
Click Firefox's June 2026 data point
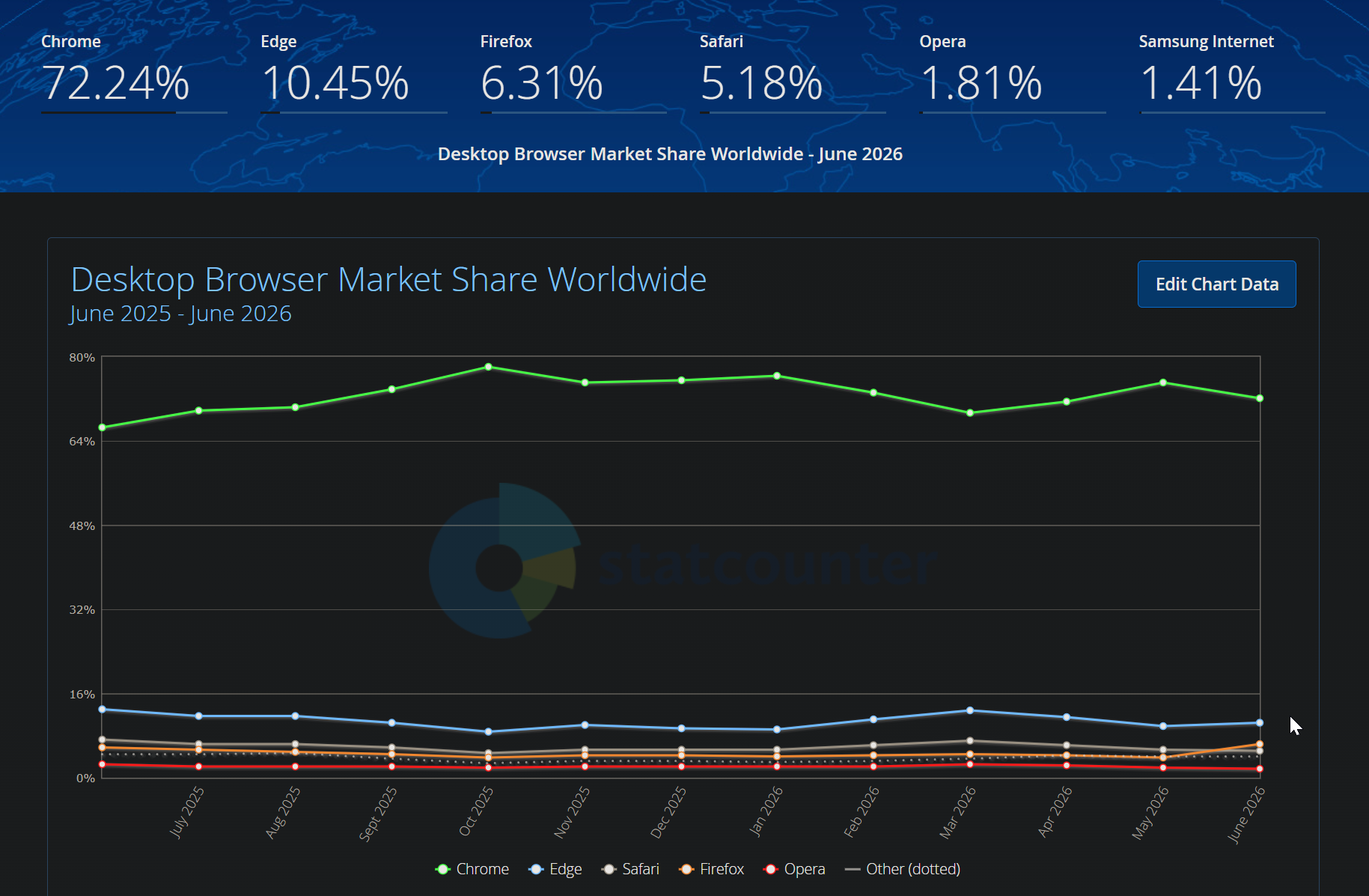pos(1260,744)
